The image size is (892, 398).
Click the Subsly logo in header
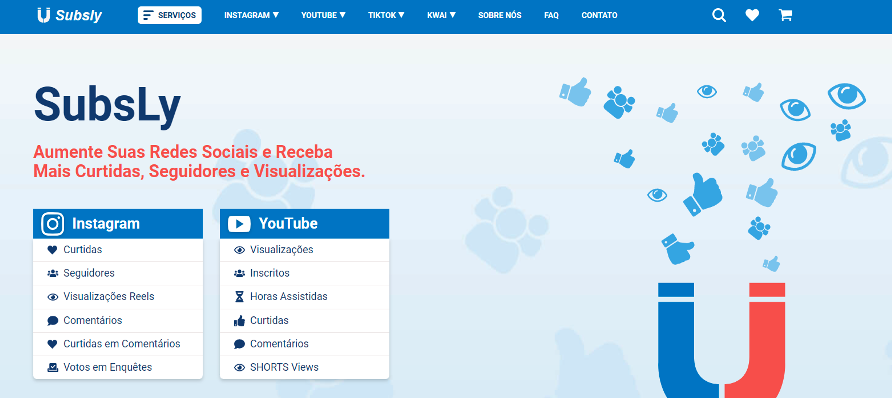(69, 15)
